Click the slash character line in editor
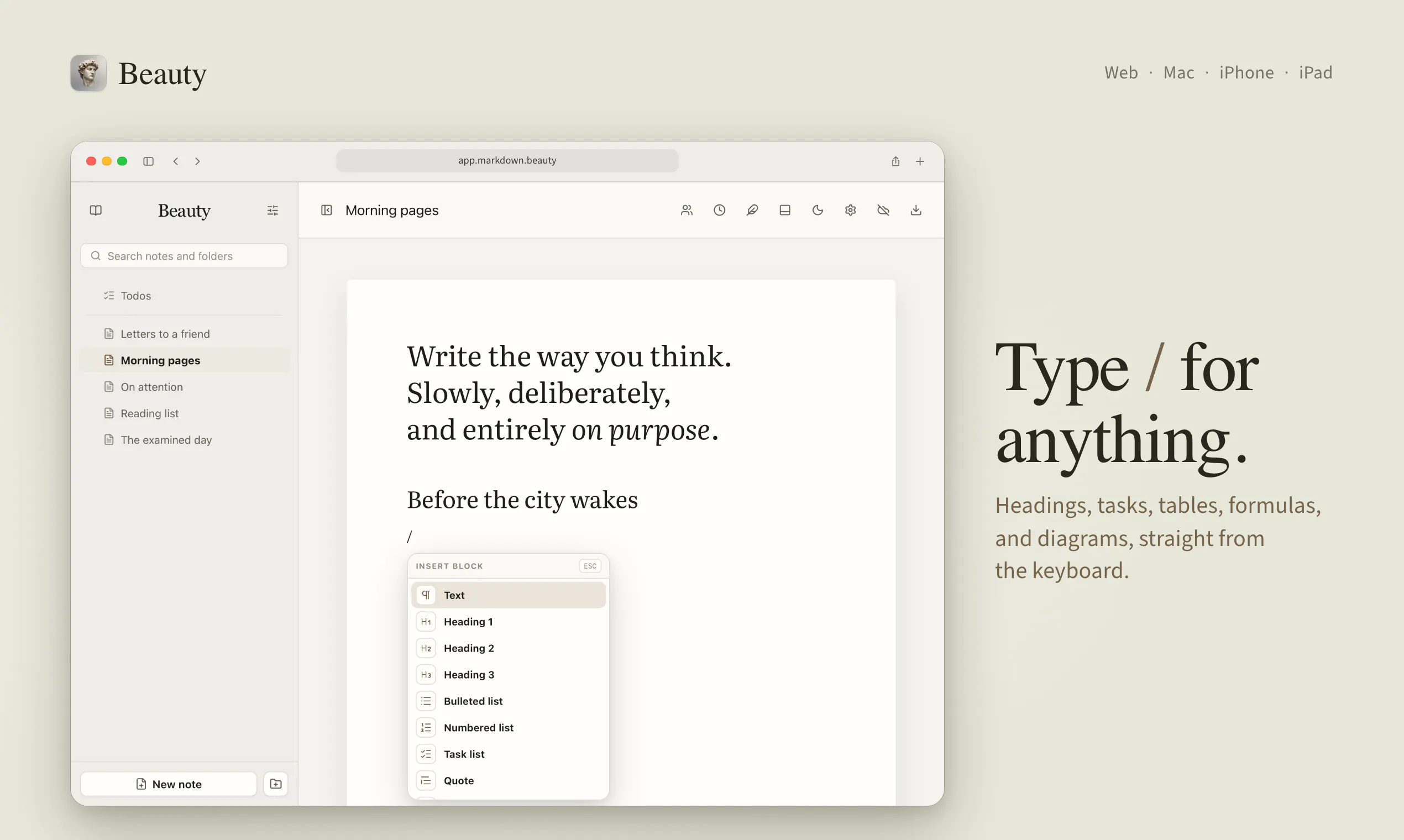Viewport: 1404px width, 840px height. tap(409, 536)
